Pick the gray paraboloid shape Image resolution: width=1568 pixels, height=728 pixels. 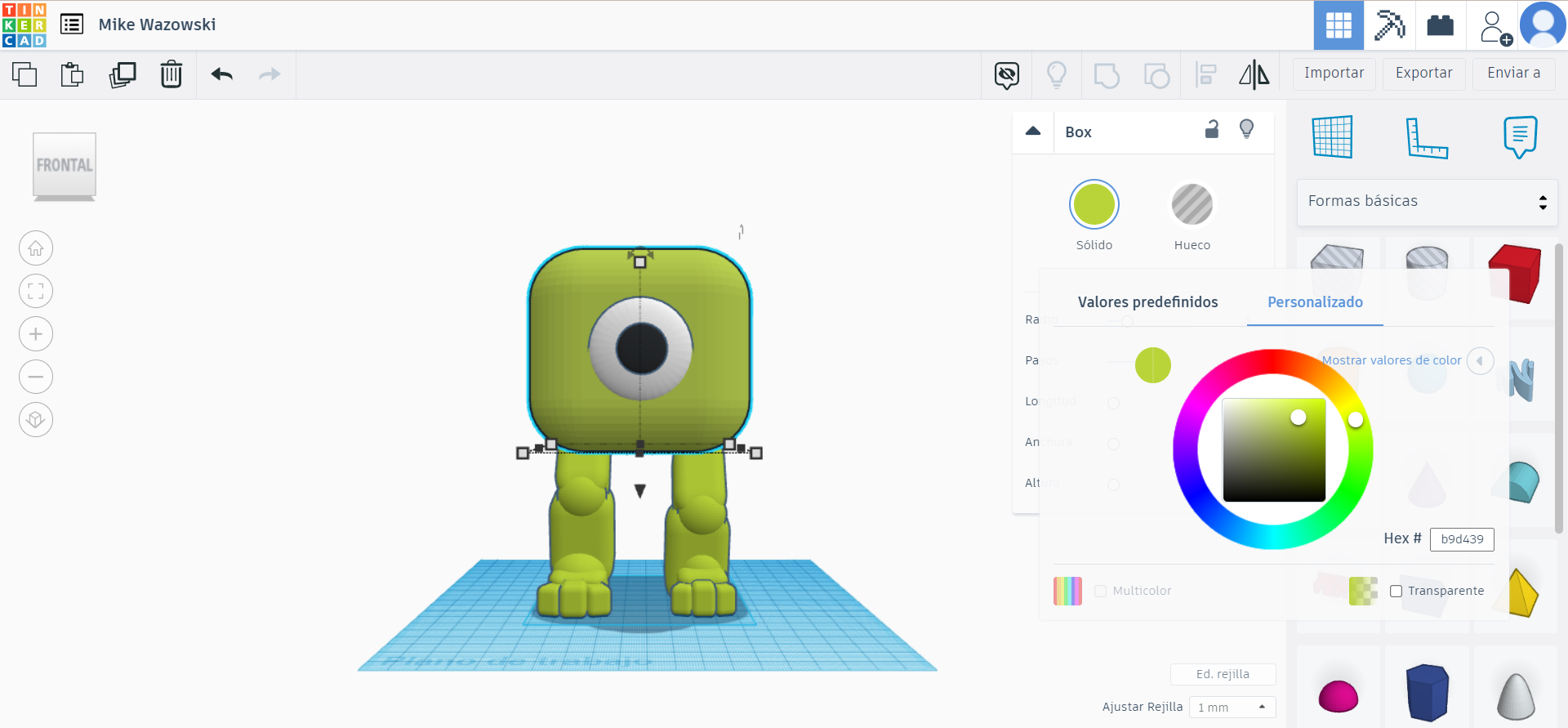coord(1516,696)
